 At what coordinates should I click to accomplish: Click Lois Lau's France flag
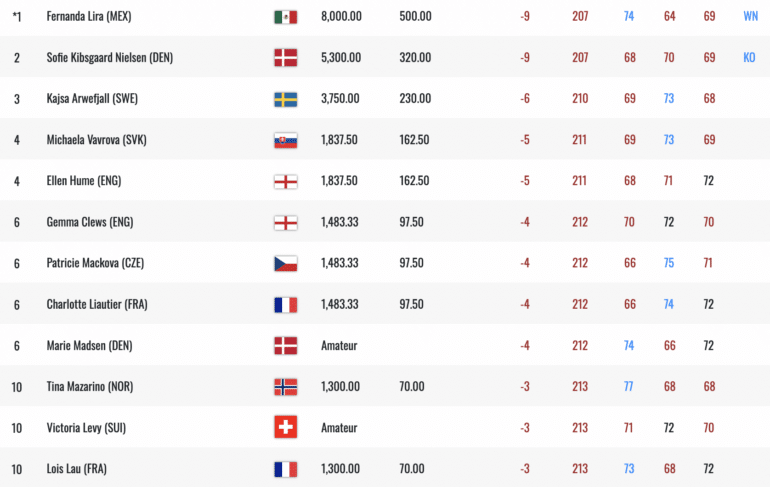(x=285, y=469)
